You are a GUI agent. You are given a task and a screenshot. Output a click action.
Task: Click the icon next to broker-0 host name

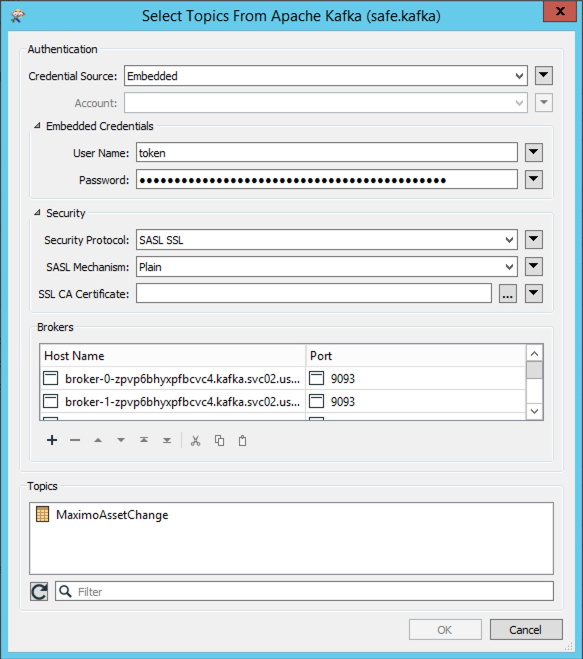[x=50, y=378]
